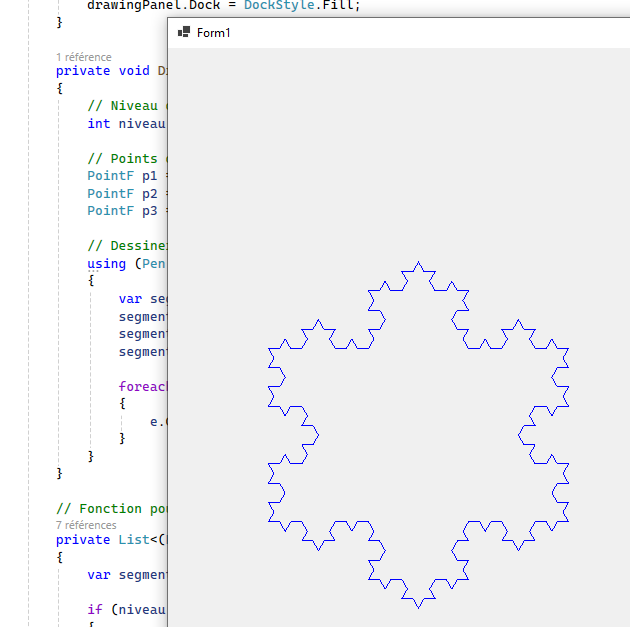Click the Form1 window title text
This screenshot has height=627, width=630.
point(214,33)
